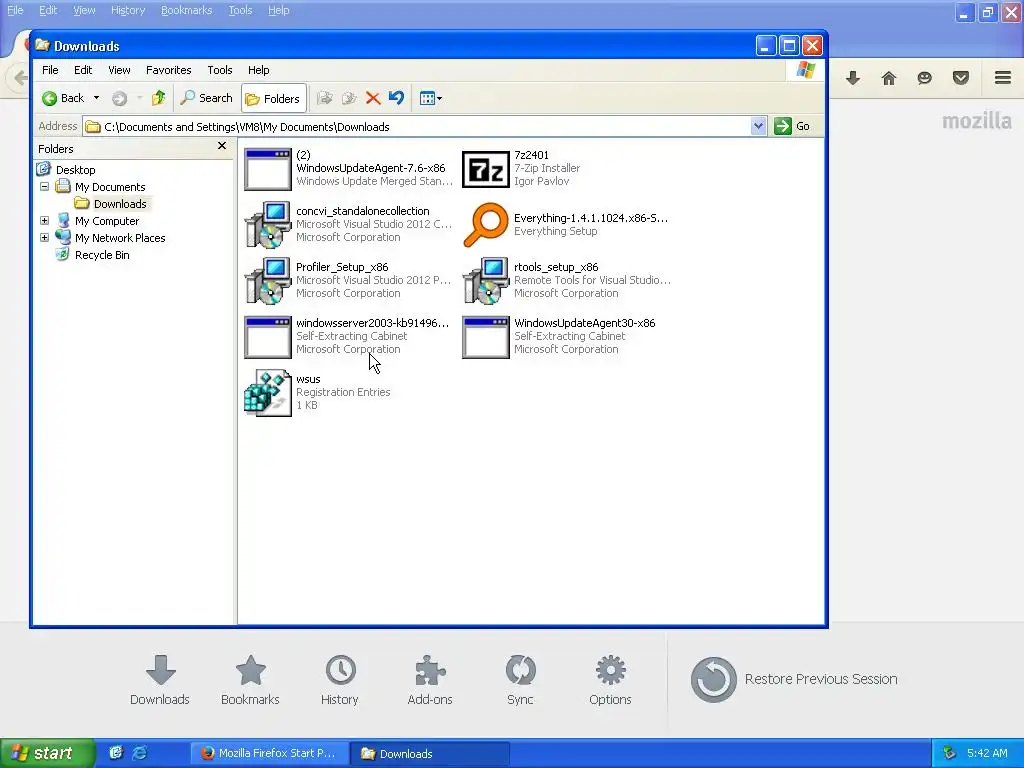The image size is (1024, 768).
Task: Open Bookmarks from Firefox start page
Action: click(250, 680)
